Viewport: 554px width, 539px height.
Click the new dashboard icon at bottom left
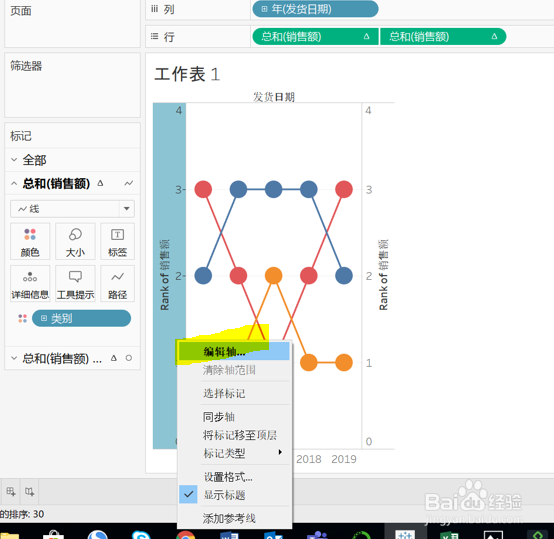pos(29,491)
